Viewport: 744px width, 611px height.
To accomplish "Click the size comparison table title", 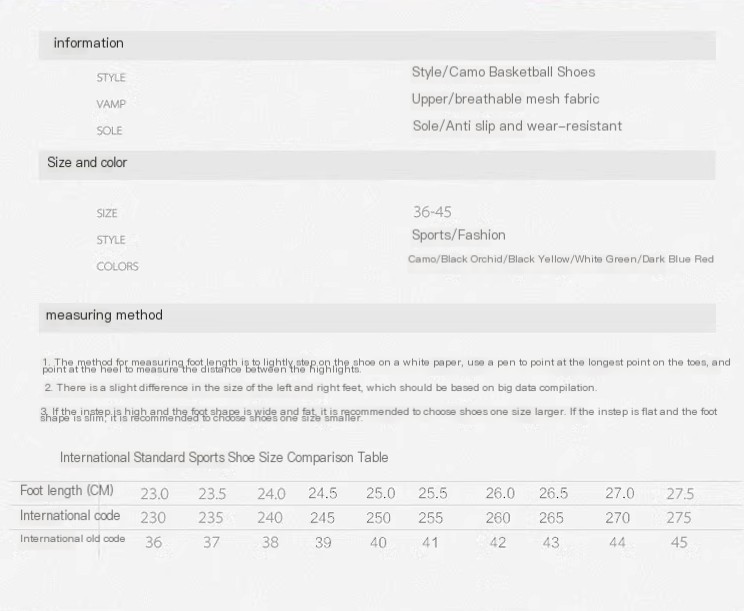I will [x=224, y=458].
